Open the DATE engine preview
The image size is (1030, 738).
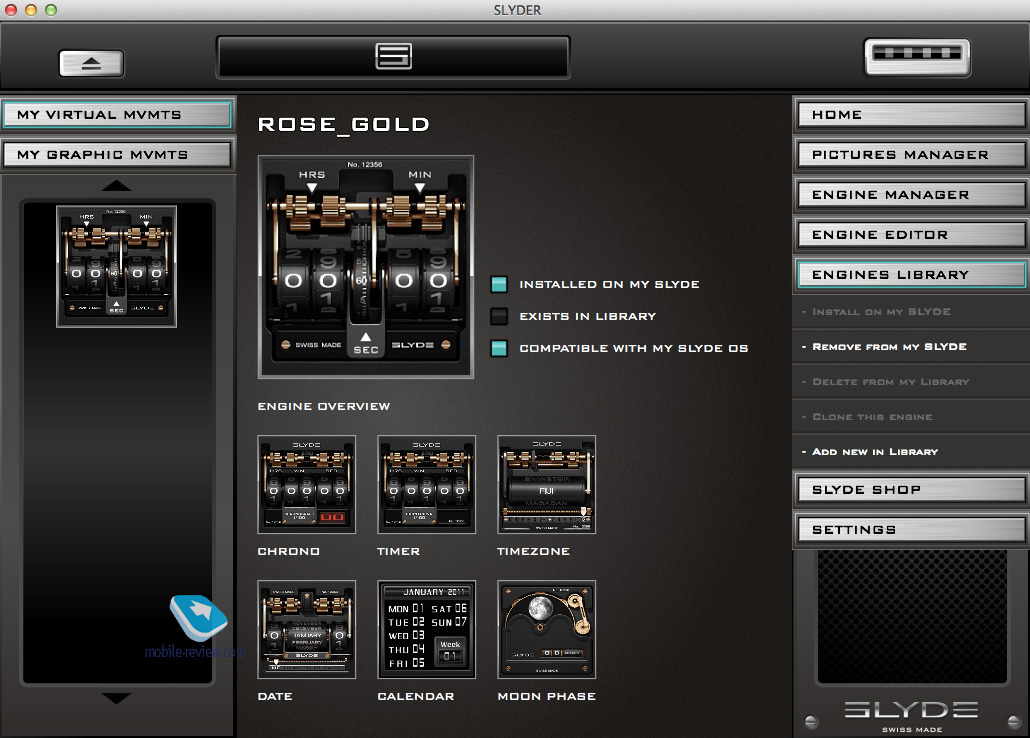click(307, 630)
